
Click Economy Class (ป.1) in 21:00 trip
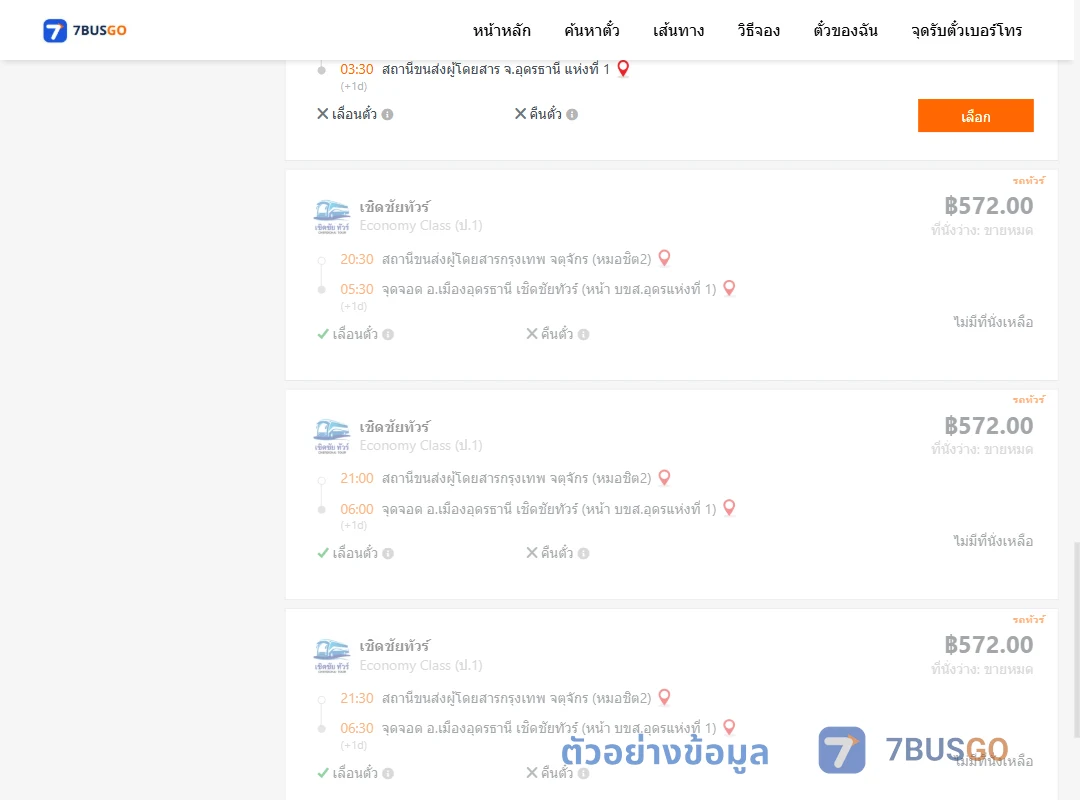pos(421,446)
